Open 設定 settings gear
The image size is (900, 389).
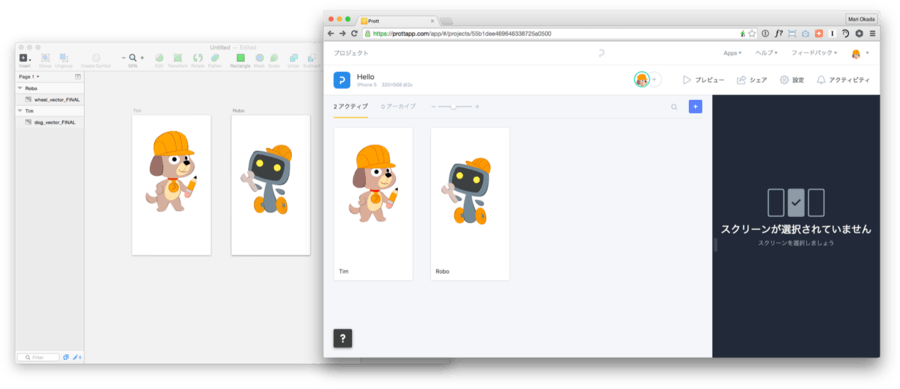tap(784, 80)
